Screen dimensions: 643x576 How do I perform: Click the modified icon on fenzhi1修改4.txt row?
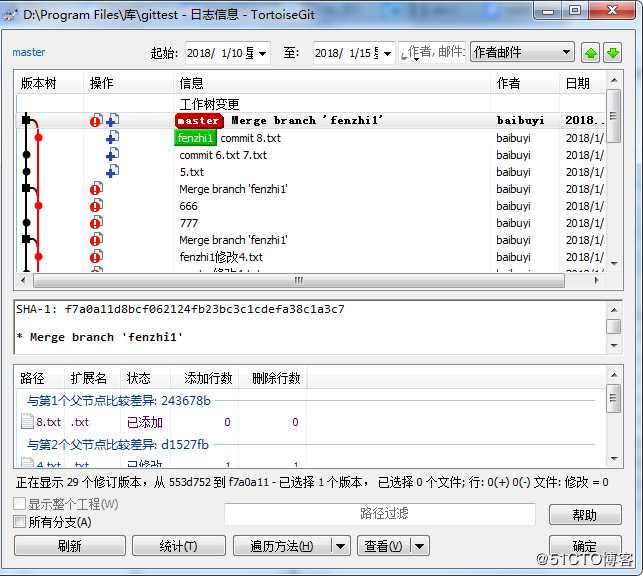96,257
